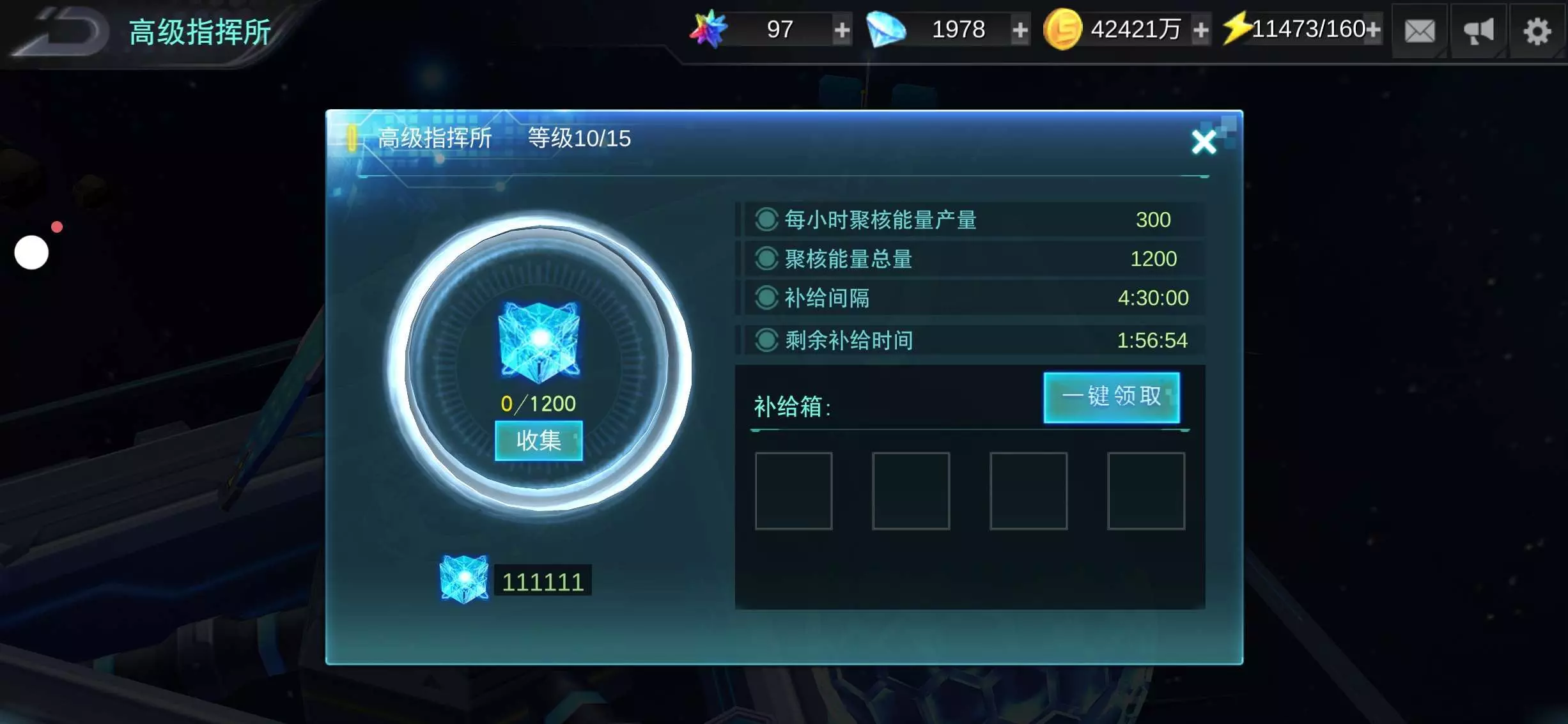Tap the white floating assist ball
The image size is (1568, 724).
31,252
